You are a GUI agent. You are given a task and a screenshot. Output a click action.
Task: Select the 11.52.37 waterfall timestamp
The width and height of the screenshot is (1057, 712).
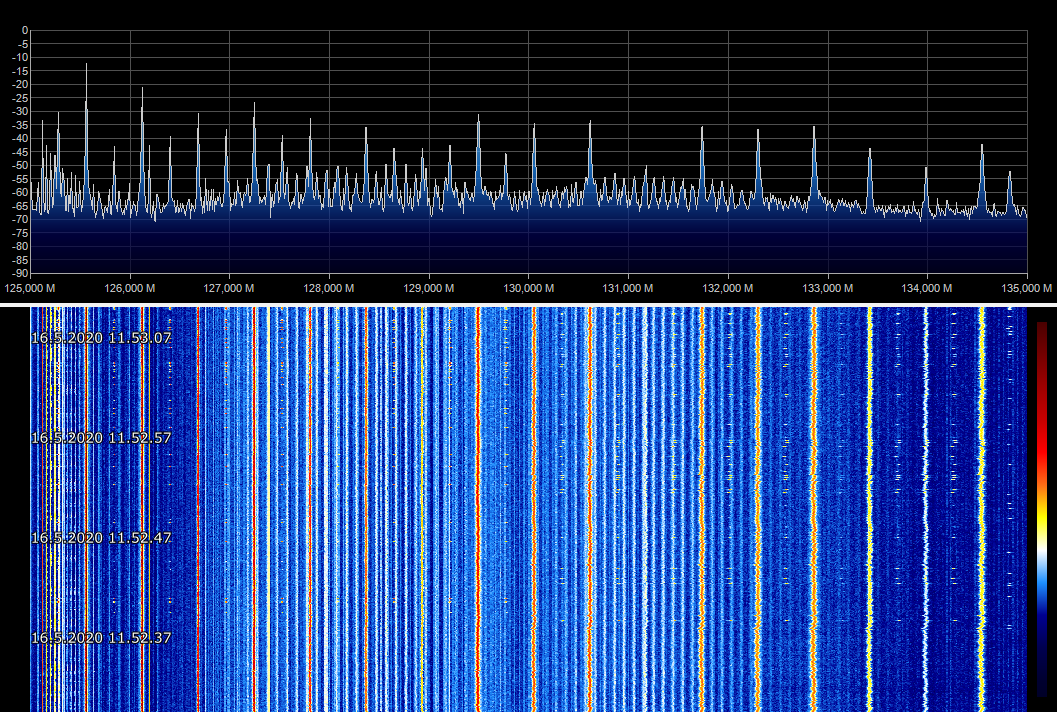[101, 638]
